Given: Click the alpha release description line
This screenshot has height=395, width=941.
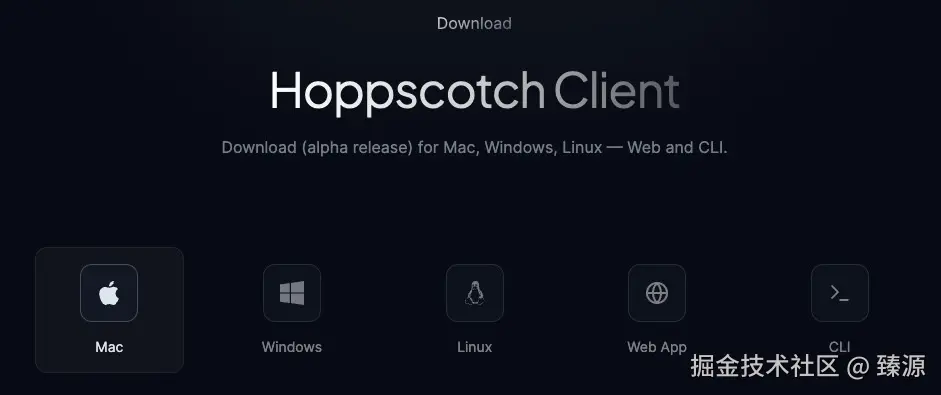Looking at the screenshot, I should pyautogui.click(x=474, y=147).
